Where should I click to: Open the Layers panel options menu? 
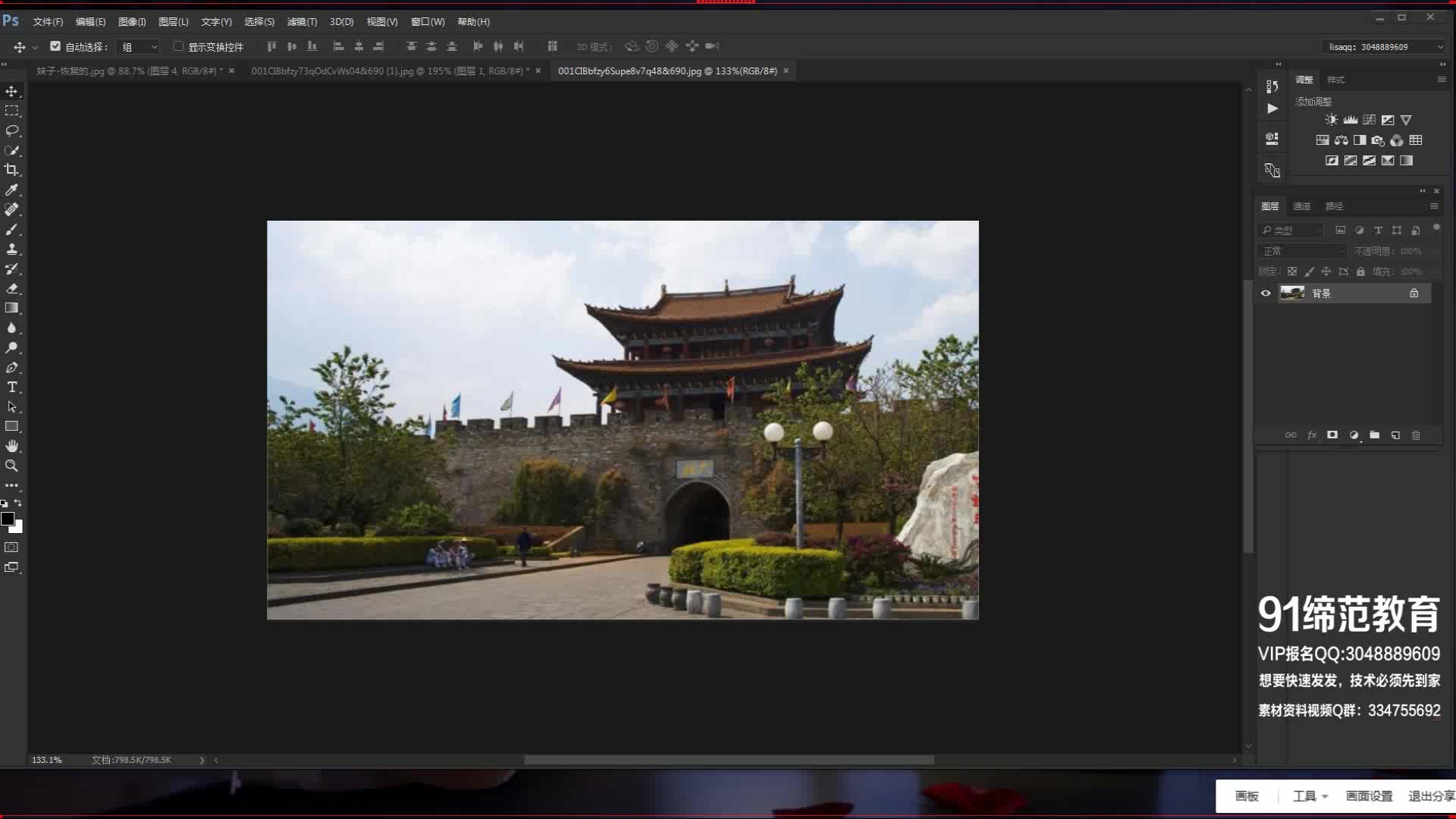[x=1434, y=206]
